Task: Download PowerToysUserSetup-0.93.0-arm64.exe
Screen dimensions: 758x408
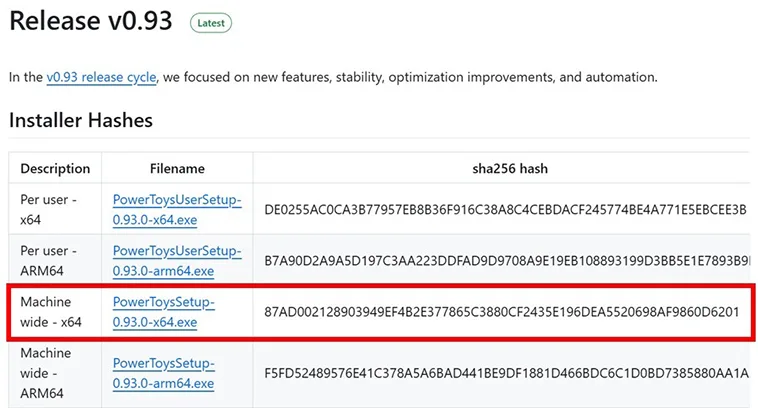Action: (x=177, y=260)
